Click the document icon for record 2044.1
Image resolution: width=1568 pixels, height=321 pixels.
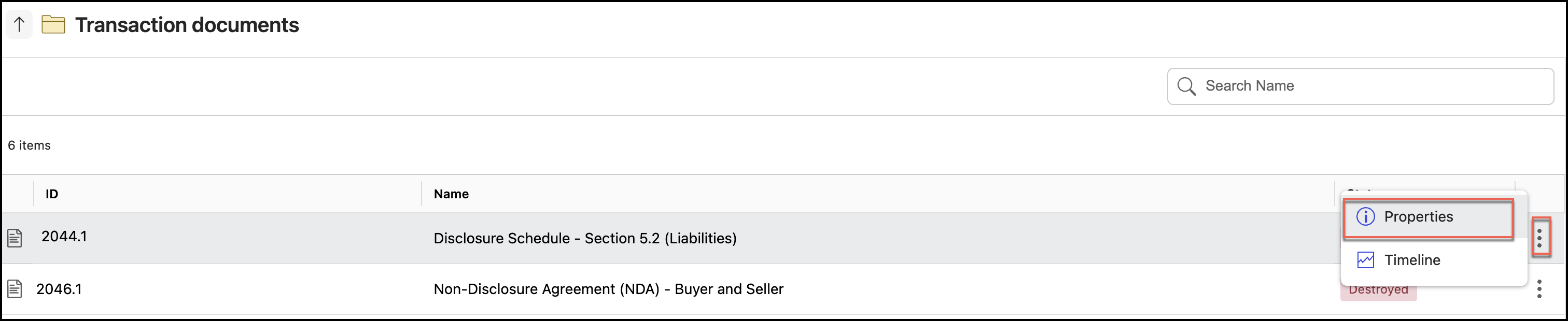15,238
